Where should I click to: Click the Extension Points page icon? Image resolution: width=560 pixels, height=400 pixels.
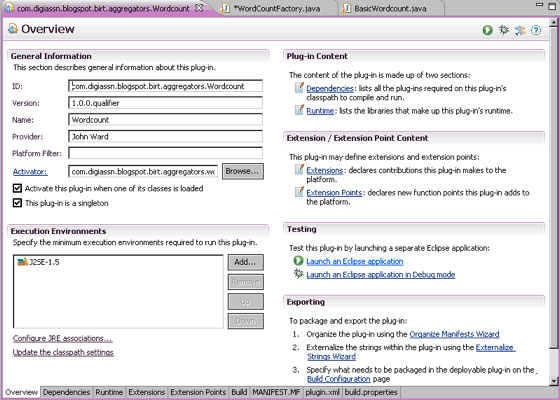click(x=299, y=192)
